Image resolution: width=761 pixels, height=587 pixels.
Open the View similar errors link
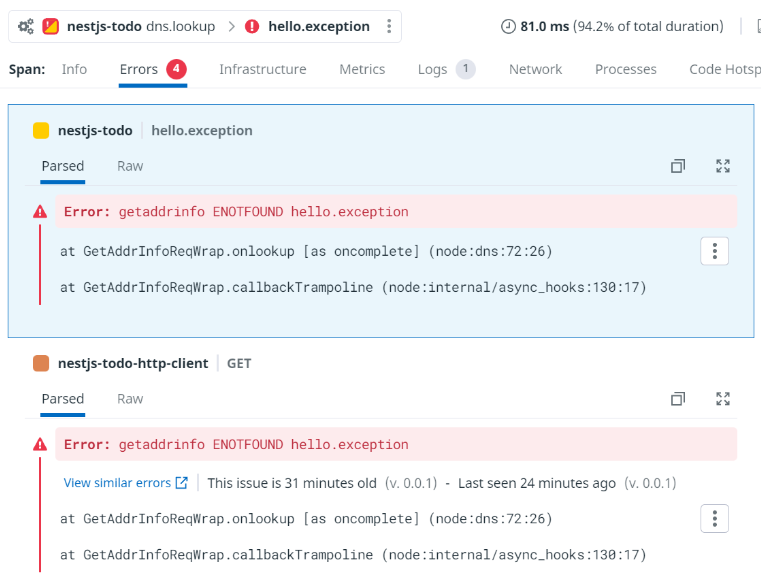(117, 483)
